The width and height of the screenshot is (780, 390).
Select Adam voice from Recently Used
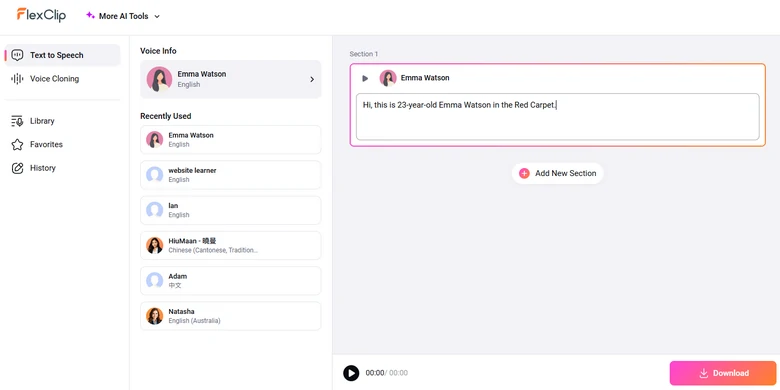coord(231,281)
